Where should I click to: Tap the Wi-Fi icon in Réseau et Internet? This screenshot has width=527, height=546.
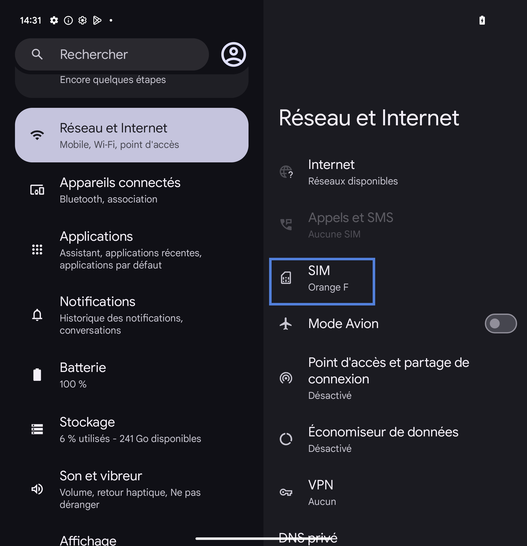click(x=37, y=135)
